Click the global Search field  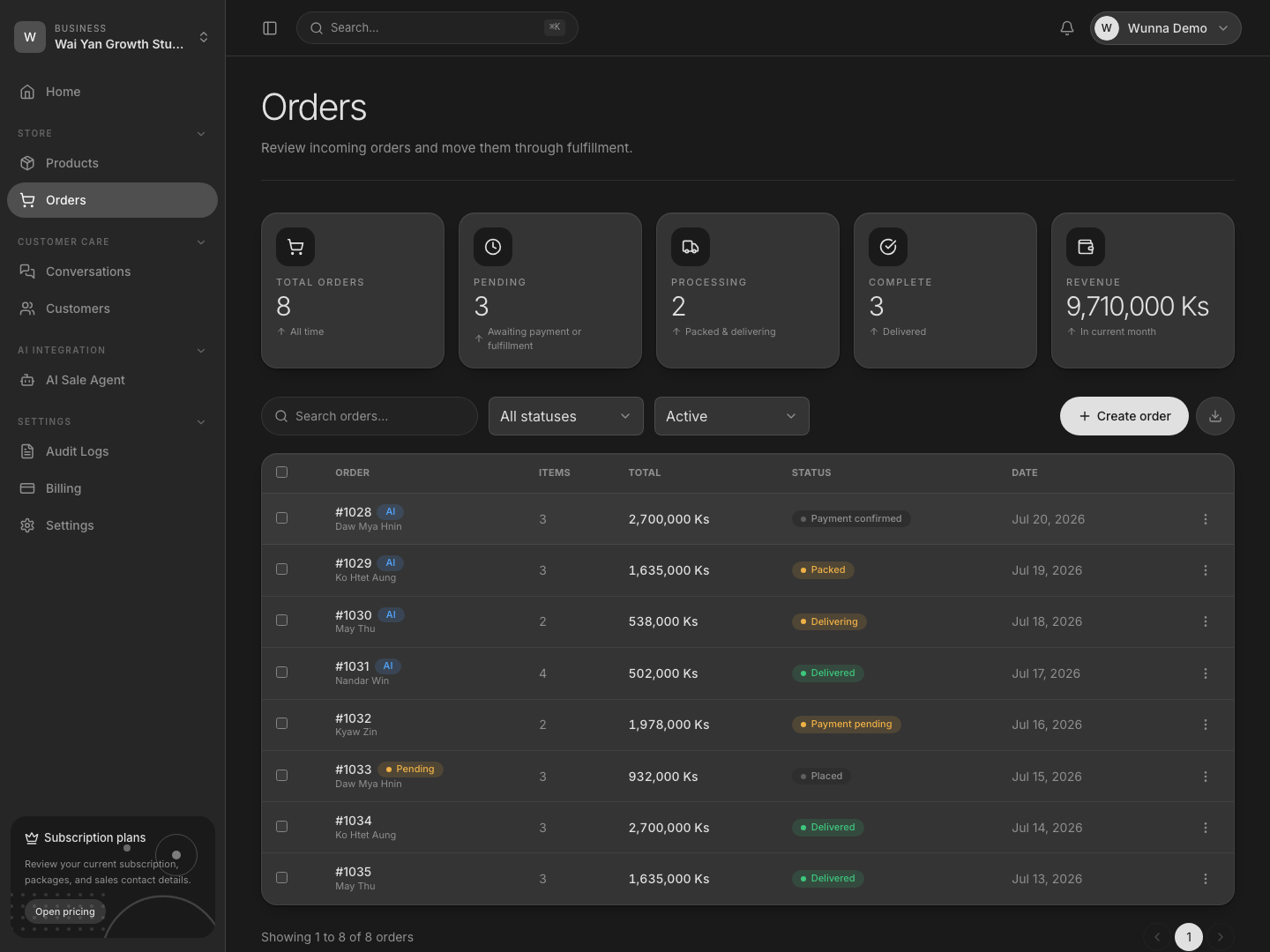tap(437, 28)
